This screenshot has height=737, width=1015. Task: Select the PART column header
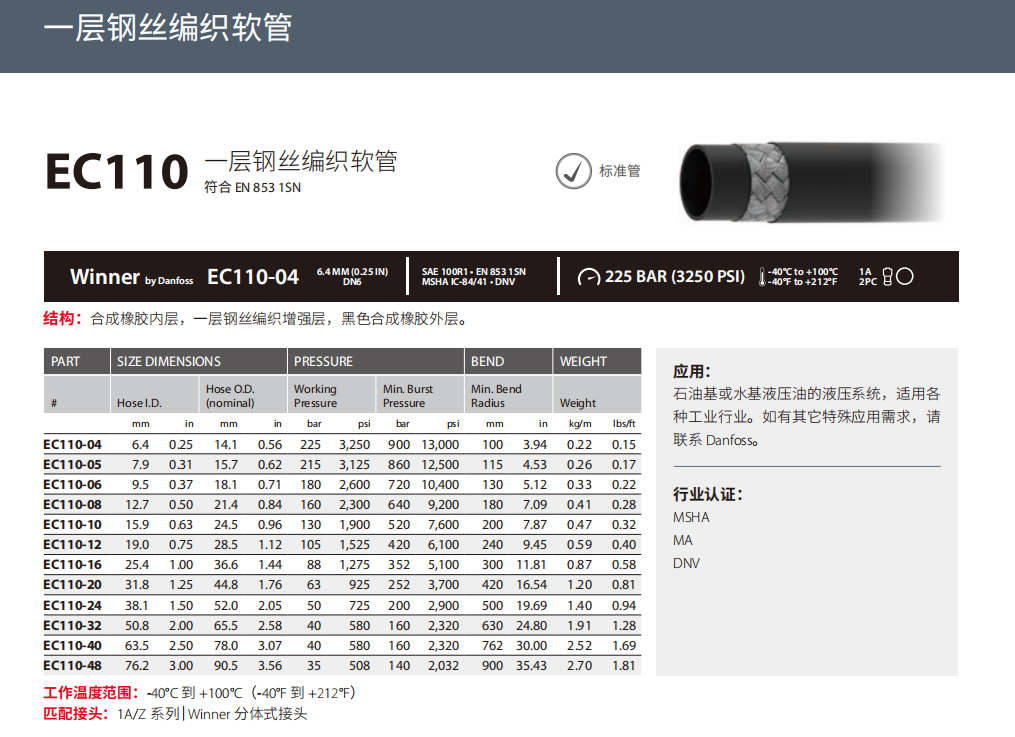click(66, 361)
